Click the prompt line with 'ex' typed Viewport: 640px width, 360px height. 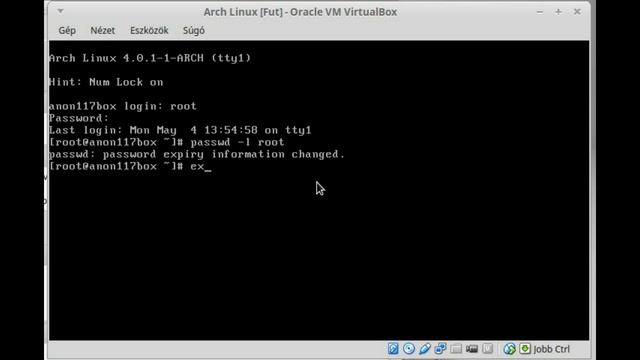[130, 166]
